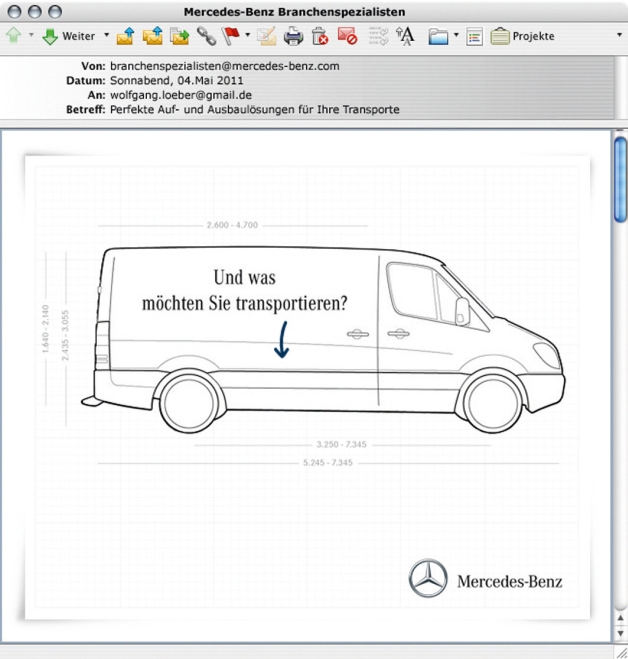628x659 pixels.
Task: Click the Weiter next-message button
Action: coord(68,36)
